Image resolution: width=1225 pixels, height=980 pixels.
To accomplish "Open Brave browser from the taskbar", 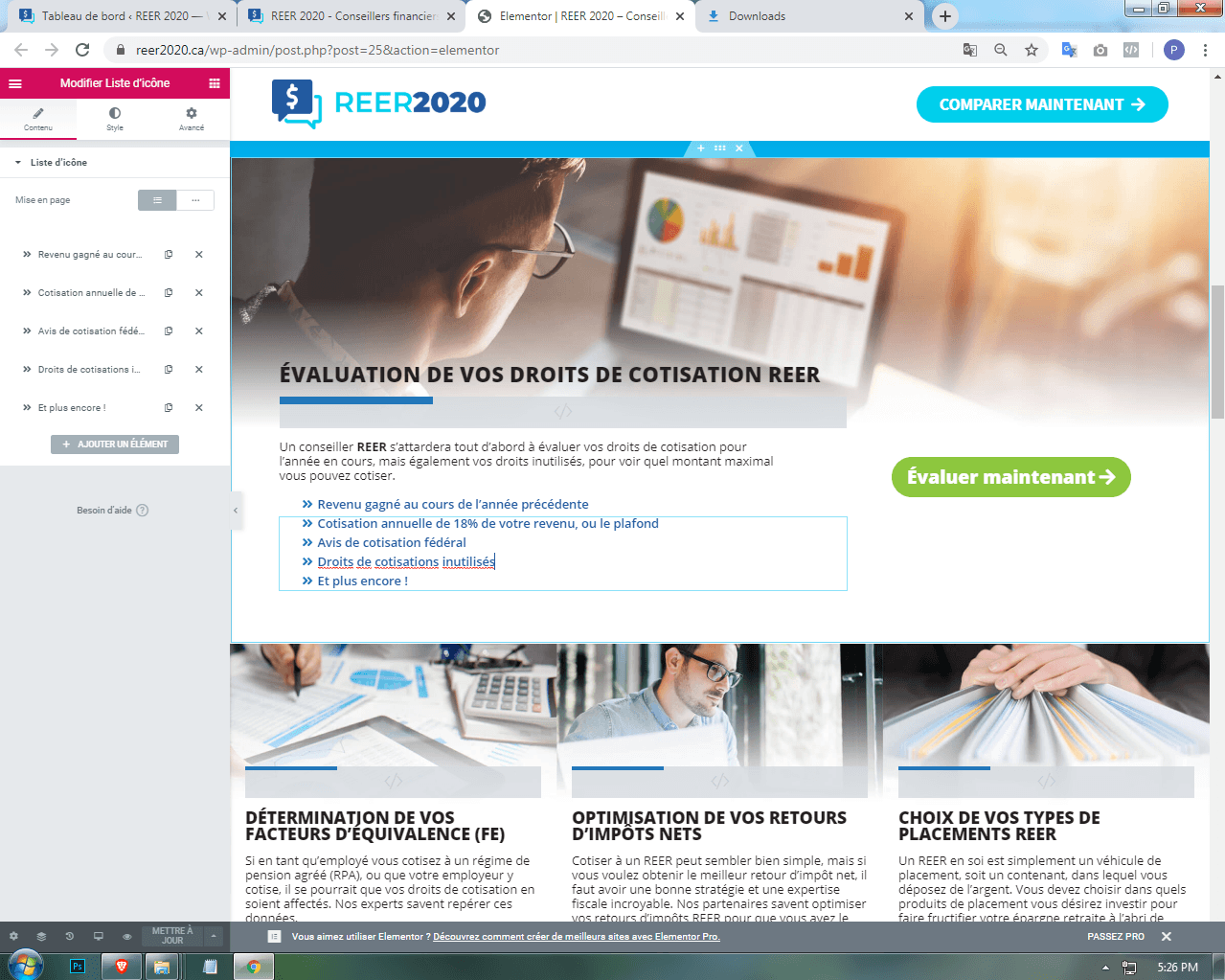I will pyautogui.click(x=122, y=967).
